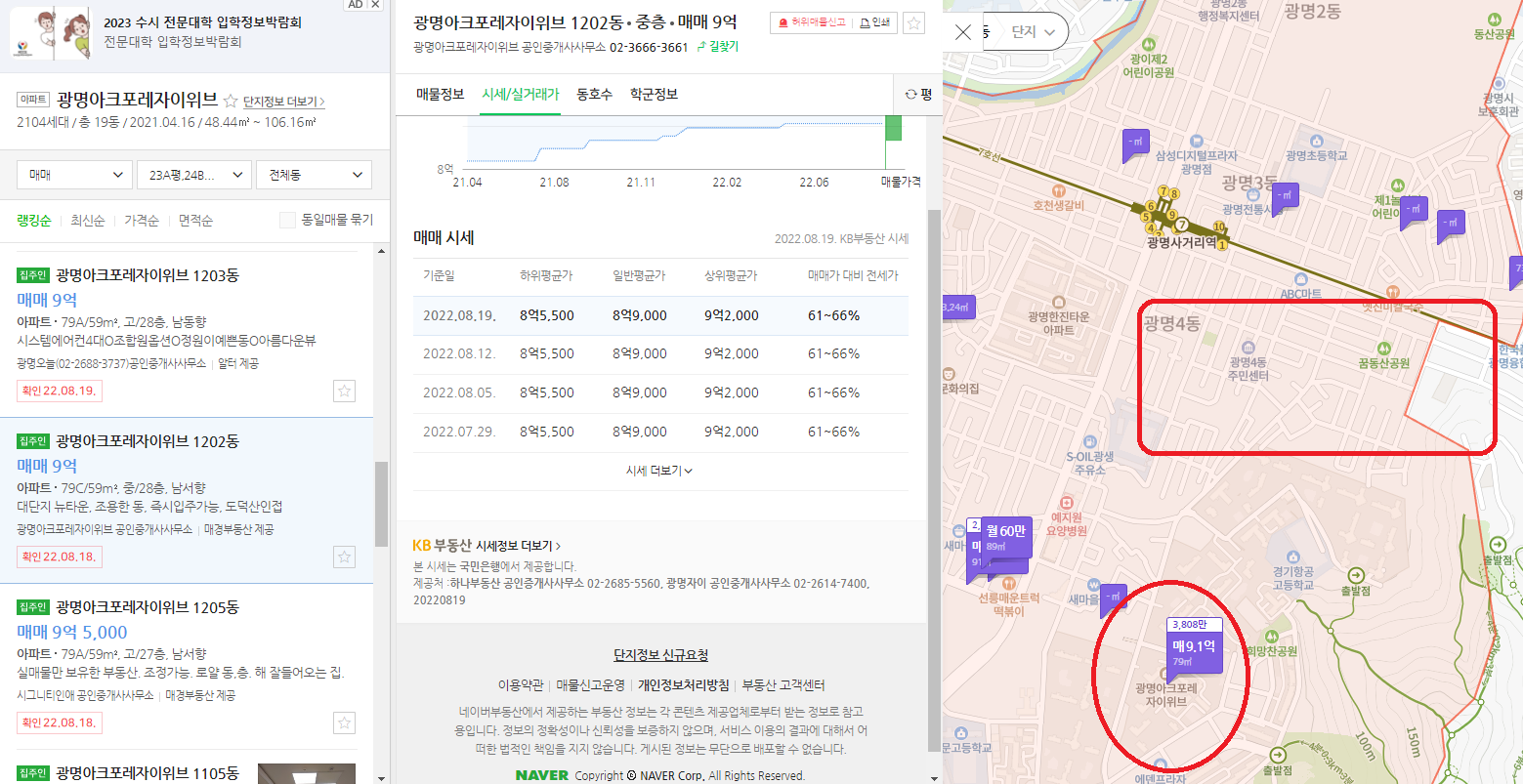Open the 매매 deal type dropdown

[x=73, y=175]
